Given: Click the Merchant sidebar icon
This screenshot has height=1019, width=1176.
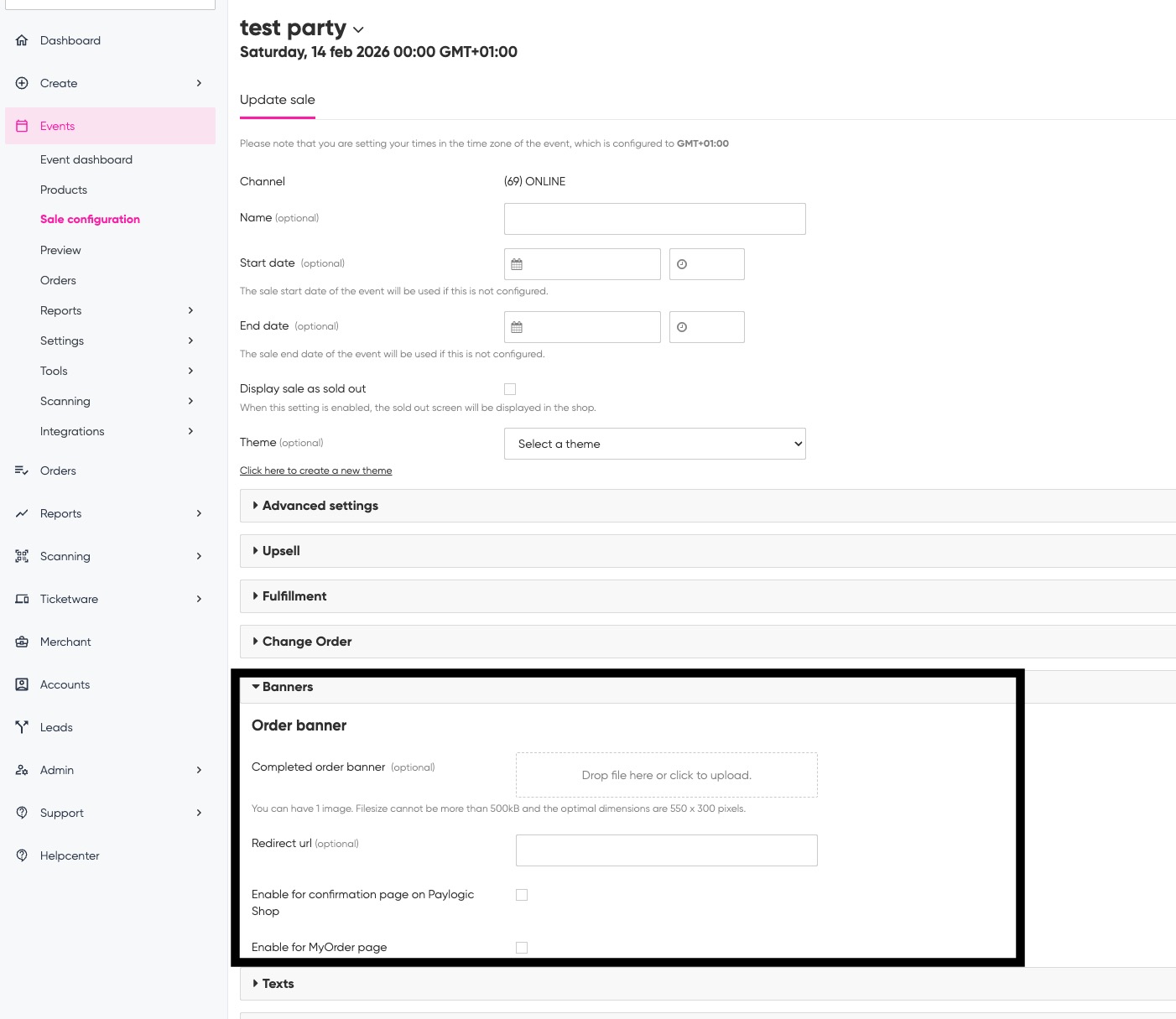Looking at the screenshot, I should (x=22, y=642).
